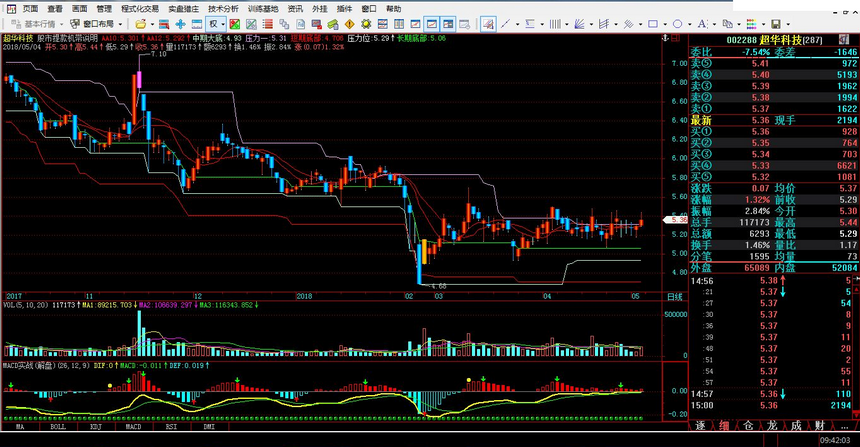Click the 买① bid price 5.36
The height and width of the screenshot is (447, 860).
760,132
